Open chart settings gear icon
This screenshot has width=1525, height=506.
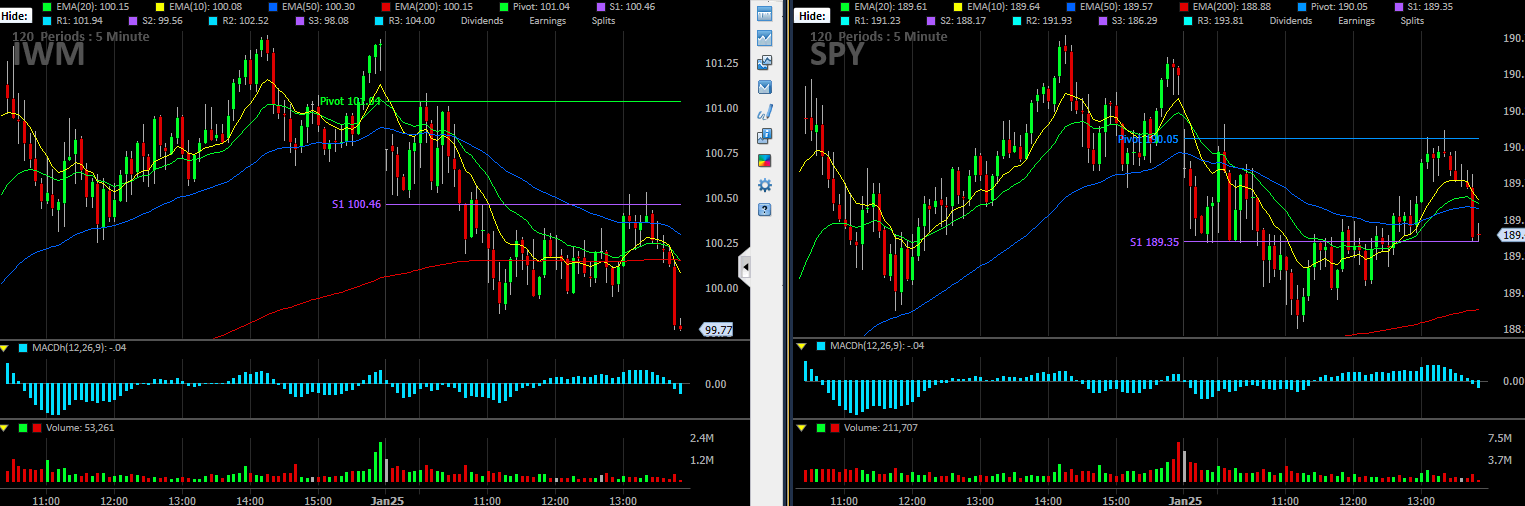click(x=765, y=185)
